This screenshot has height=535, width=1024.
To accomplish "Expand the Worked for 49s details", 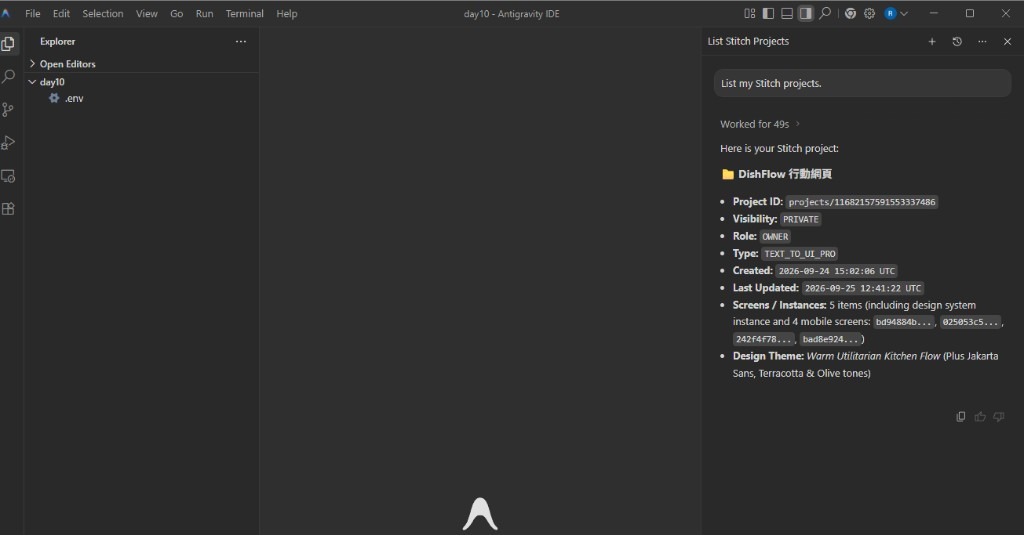I will pyautogui.click(x=760, y=124).
